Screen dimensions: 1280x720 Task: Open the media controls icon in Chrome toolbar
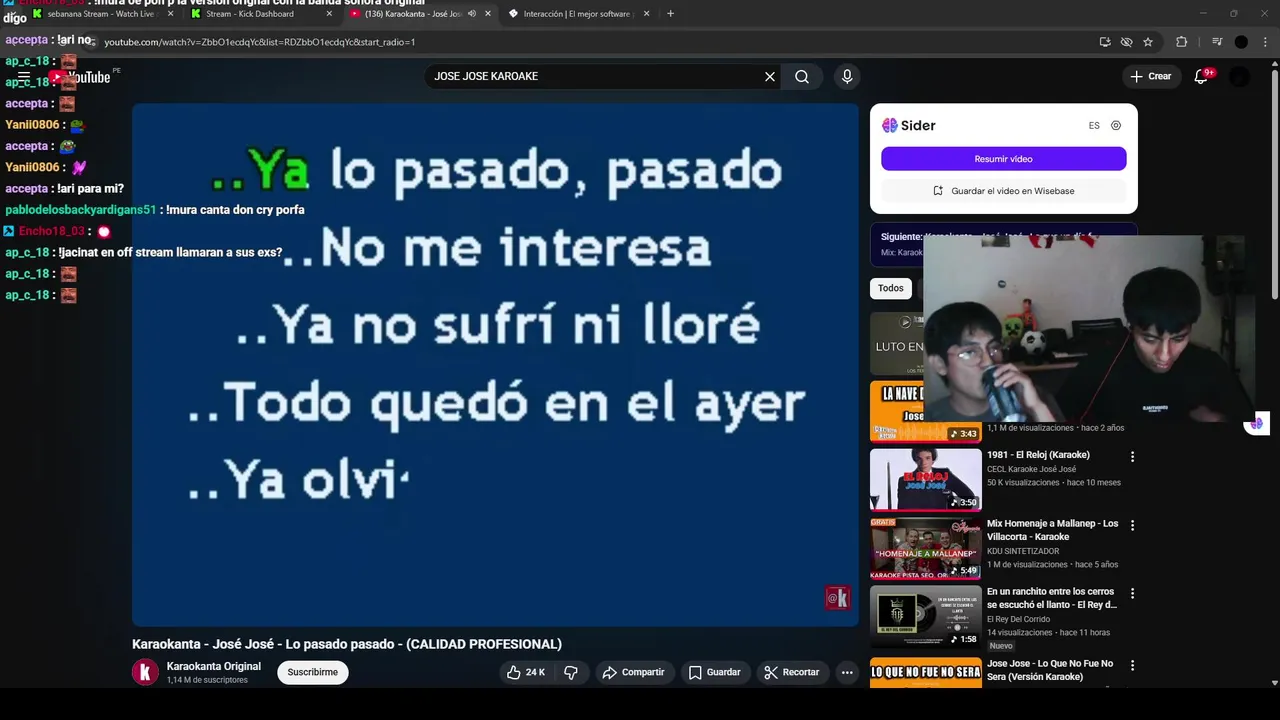(1217, 42)
